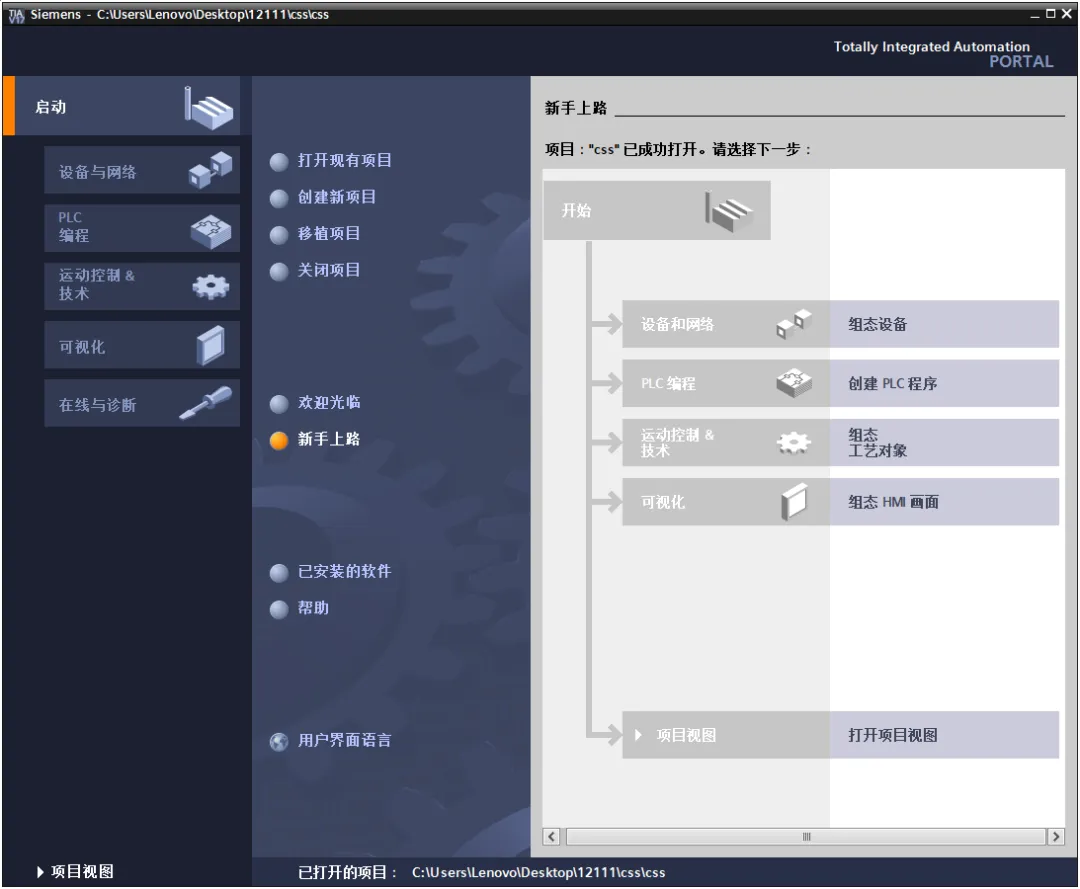Select the 欢迎光临 radio bullet
Screen dimensions: 1080x889
[279, 404]
